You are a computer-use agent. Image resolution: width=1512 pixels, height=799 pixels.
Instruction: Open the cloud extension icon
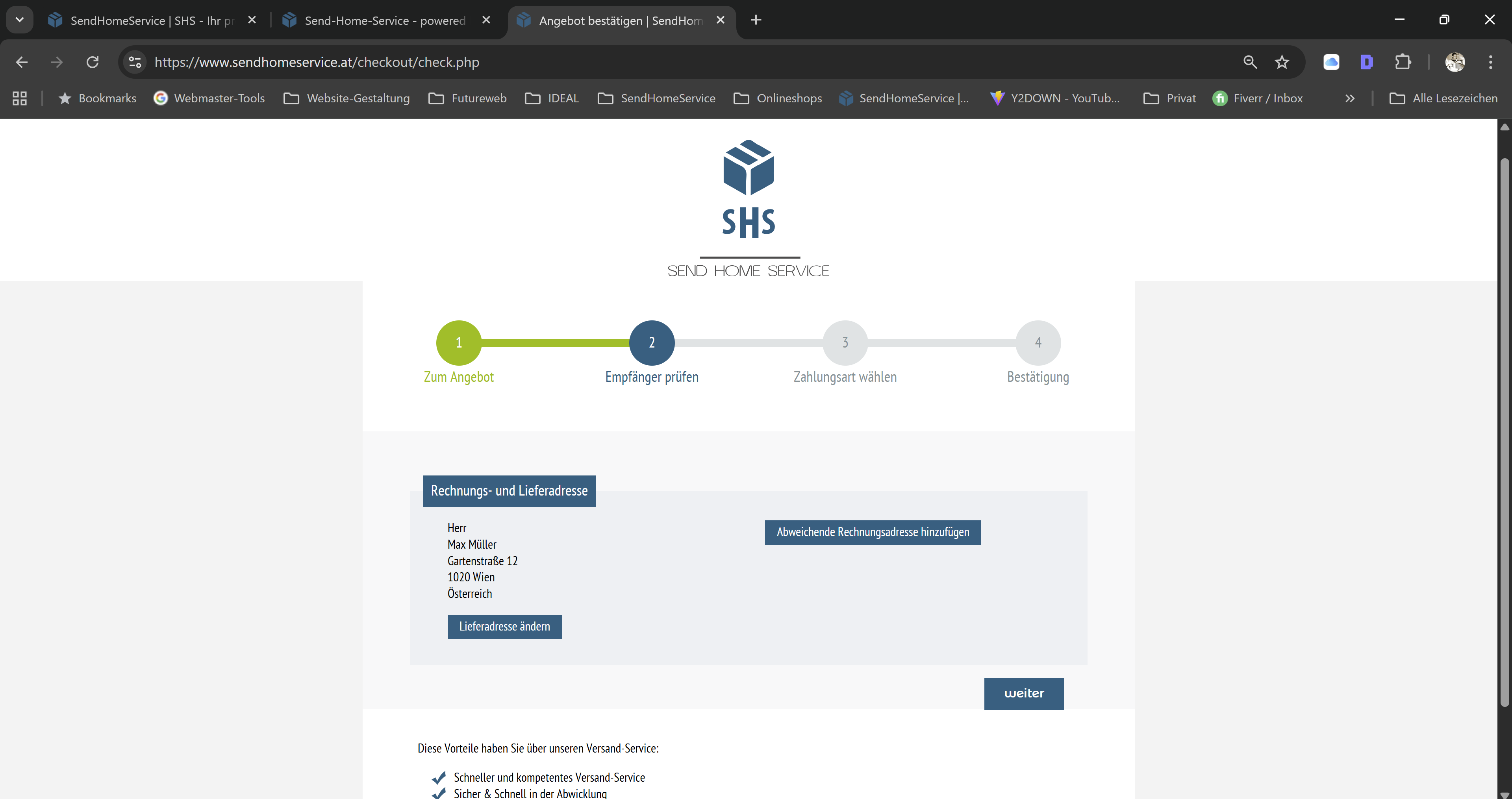point(1331,62)
